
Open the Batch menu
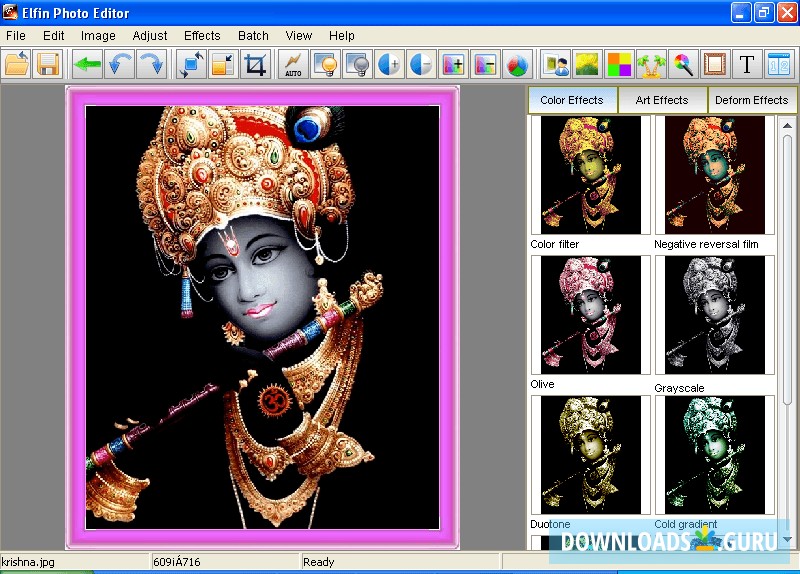(x=253, y=36)
